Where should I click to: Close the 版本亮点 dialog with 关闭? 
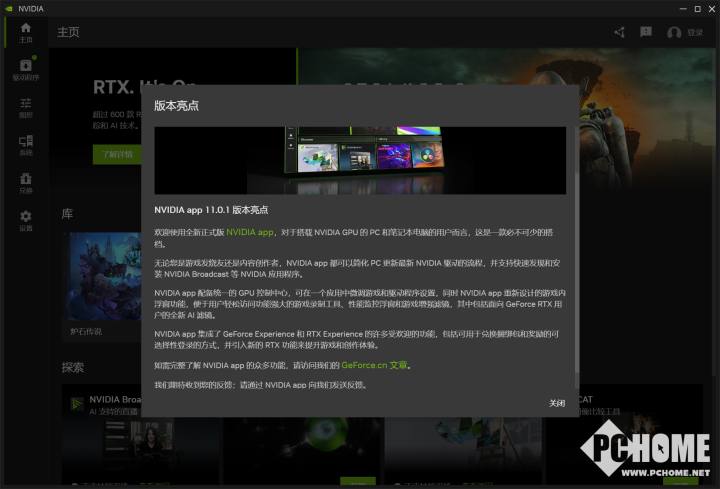[x=557, y=403]
